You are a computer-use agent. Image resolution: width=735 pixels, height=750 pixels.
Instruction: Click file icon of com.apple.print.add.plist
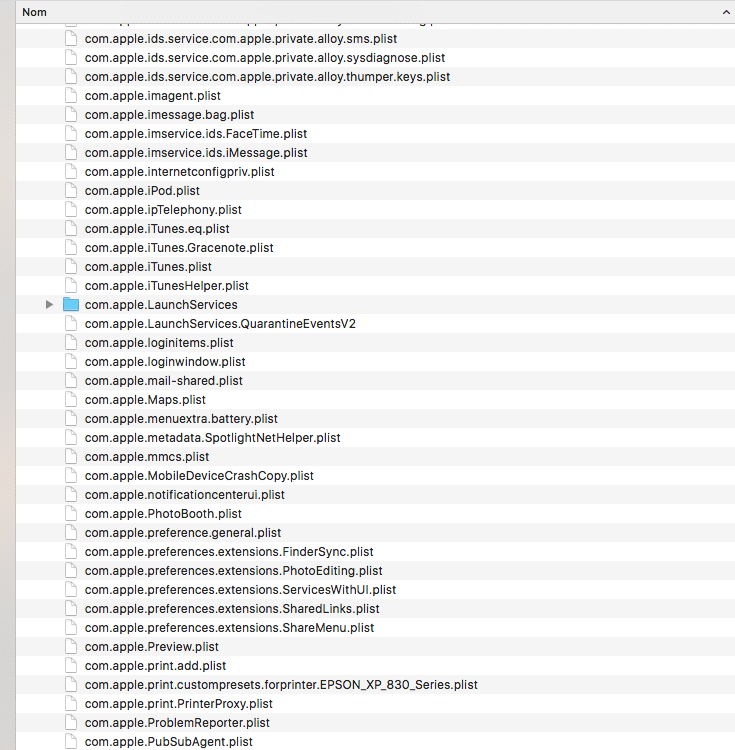click(x=71, y=666)
